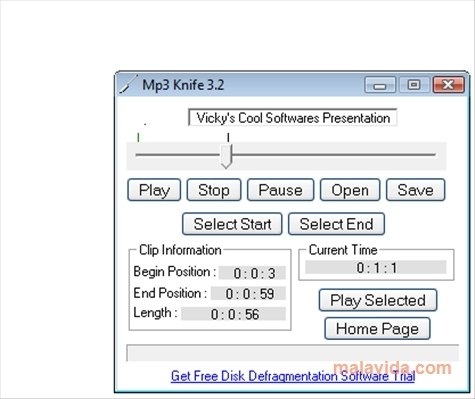Image resolution: width=475 pixels, height=399 pixels.
Task: Maximize the Mp3 Knife window
Action: pos(414,85)
